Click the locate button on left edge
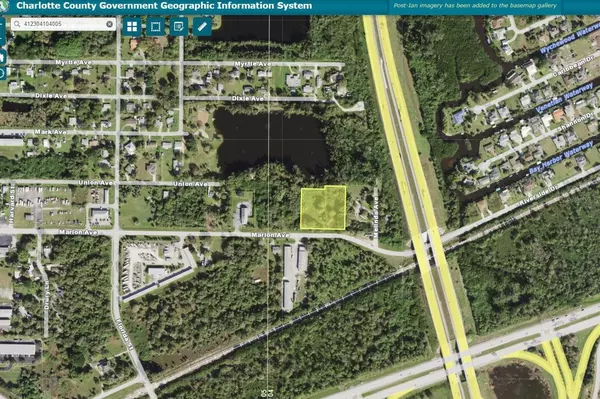This screenshot has height=399, width=600. click(2, 73)
